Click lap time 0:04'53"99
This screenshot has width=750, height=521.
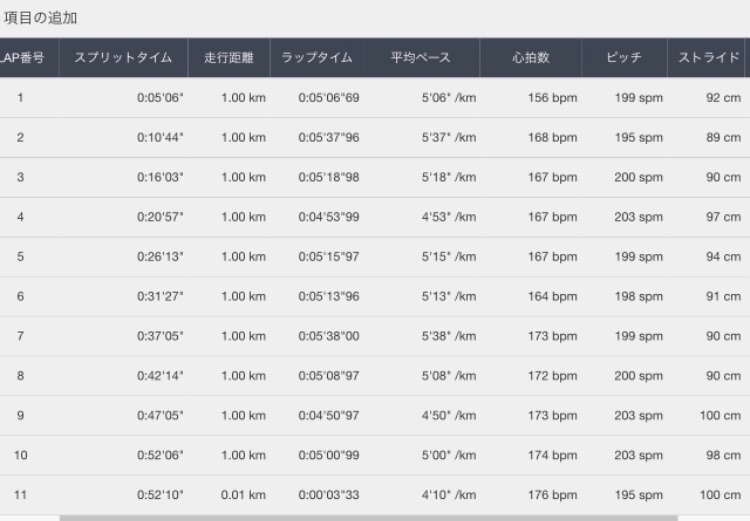click(x=329, y=217)
